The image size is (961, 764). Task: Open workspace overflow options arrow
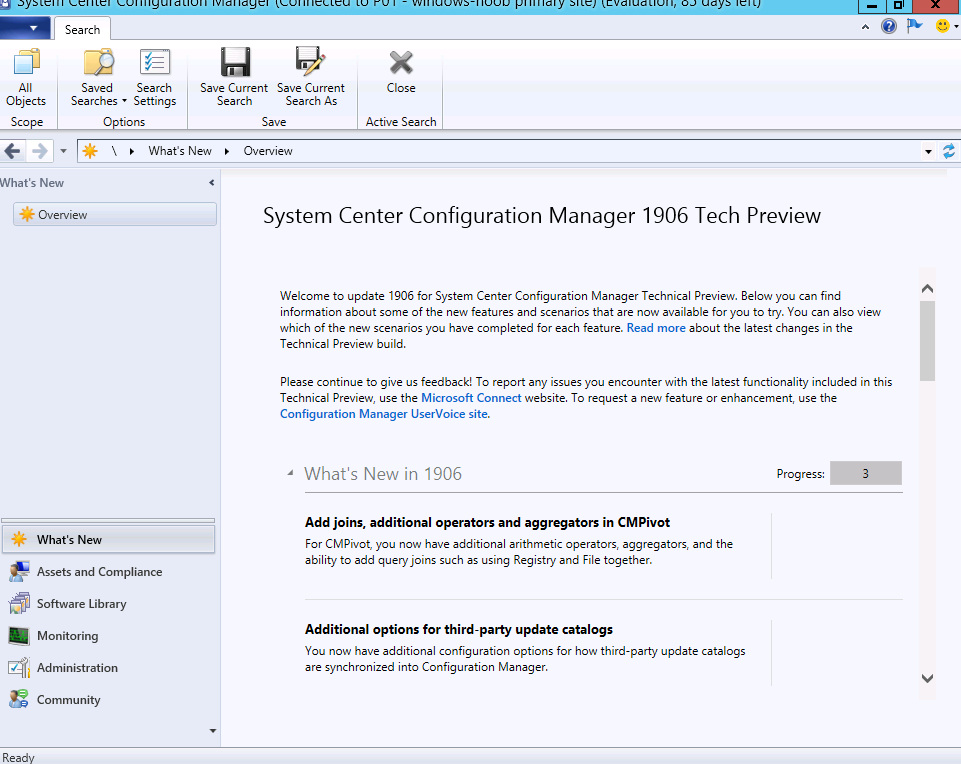point(213,730)
